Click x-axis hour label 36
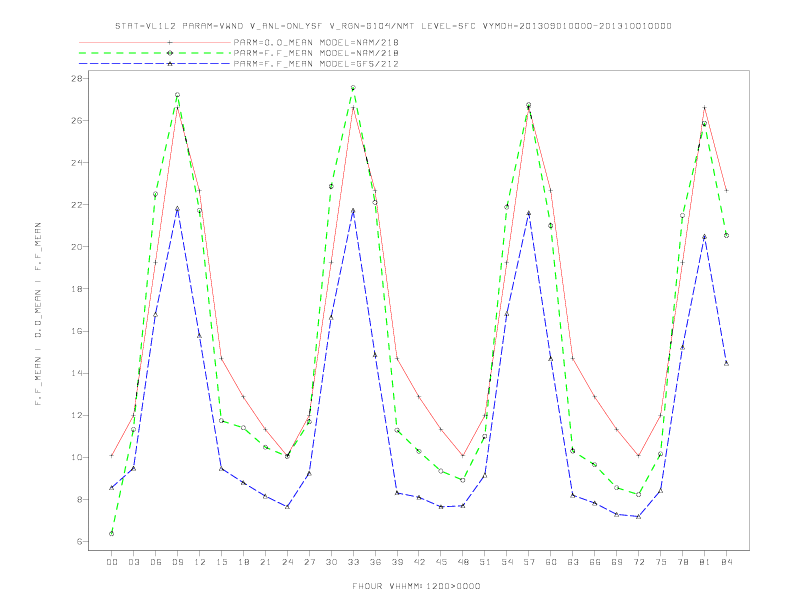Screen dimensions: 792x612 (375, 562)
